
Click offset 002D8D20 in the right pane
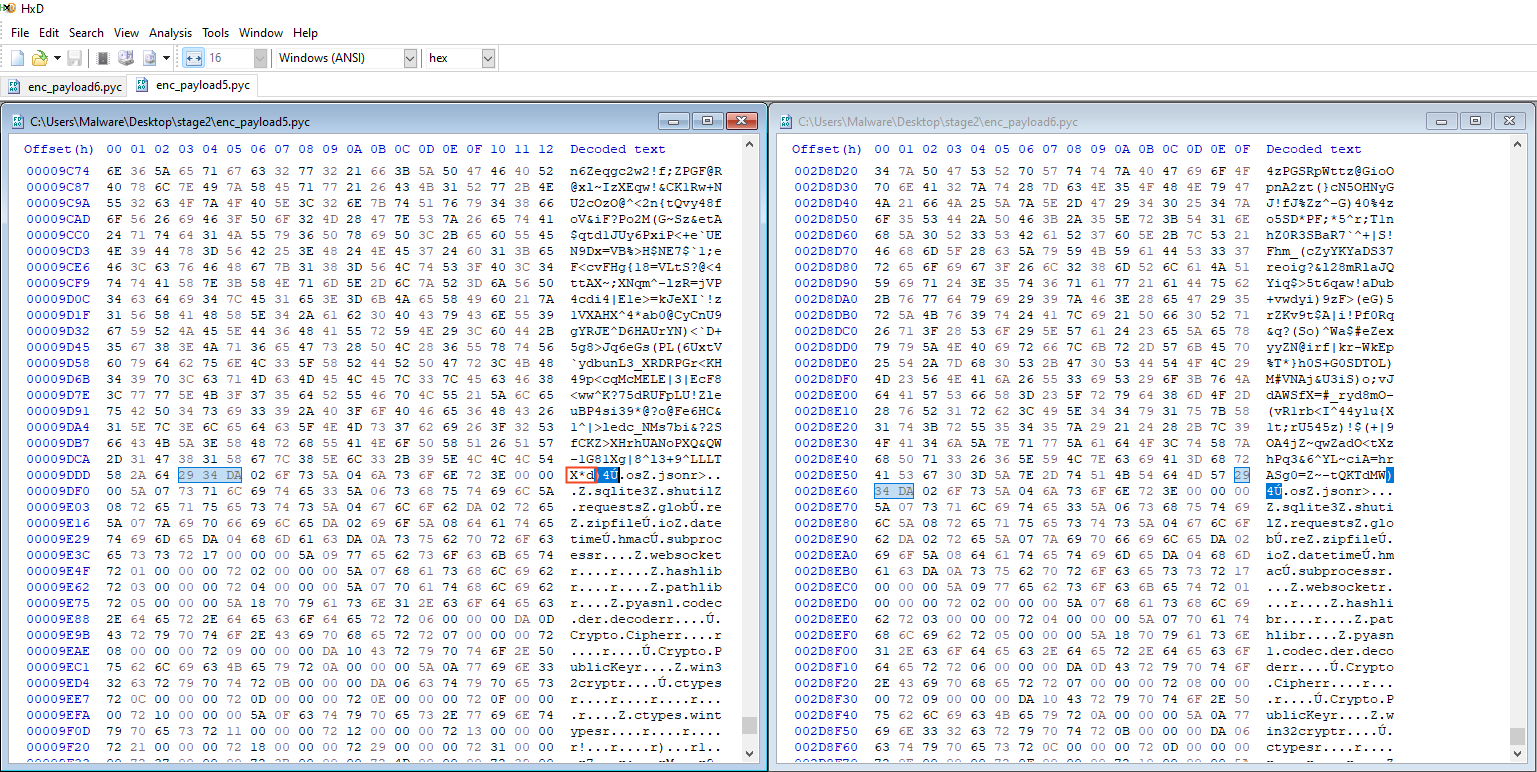click(x=826, y=171)
